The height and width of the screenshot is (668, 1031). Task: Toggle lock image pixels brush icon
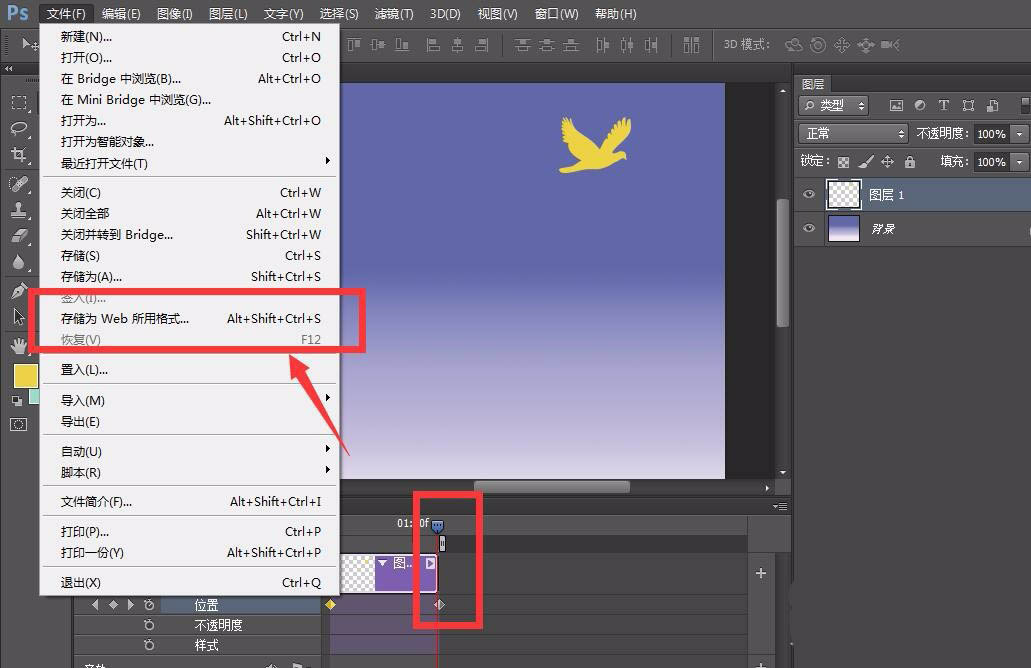coord(866,162)
